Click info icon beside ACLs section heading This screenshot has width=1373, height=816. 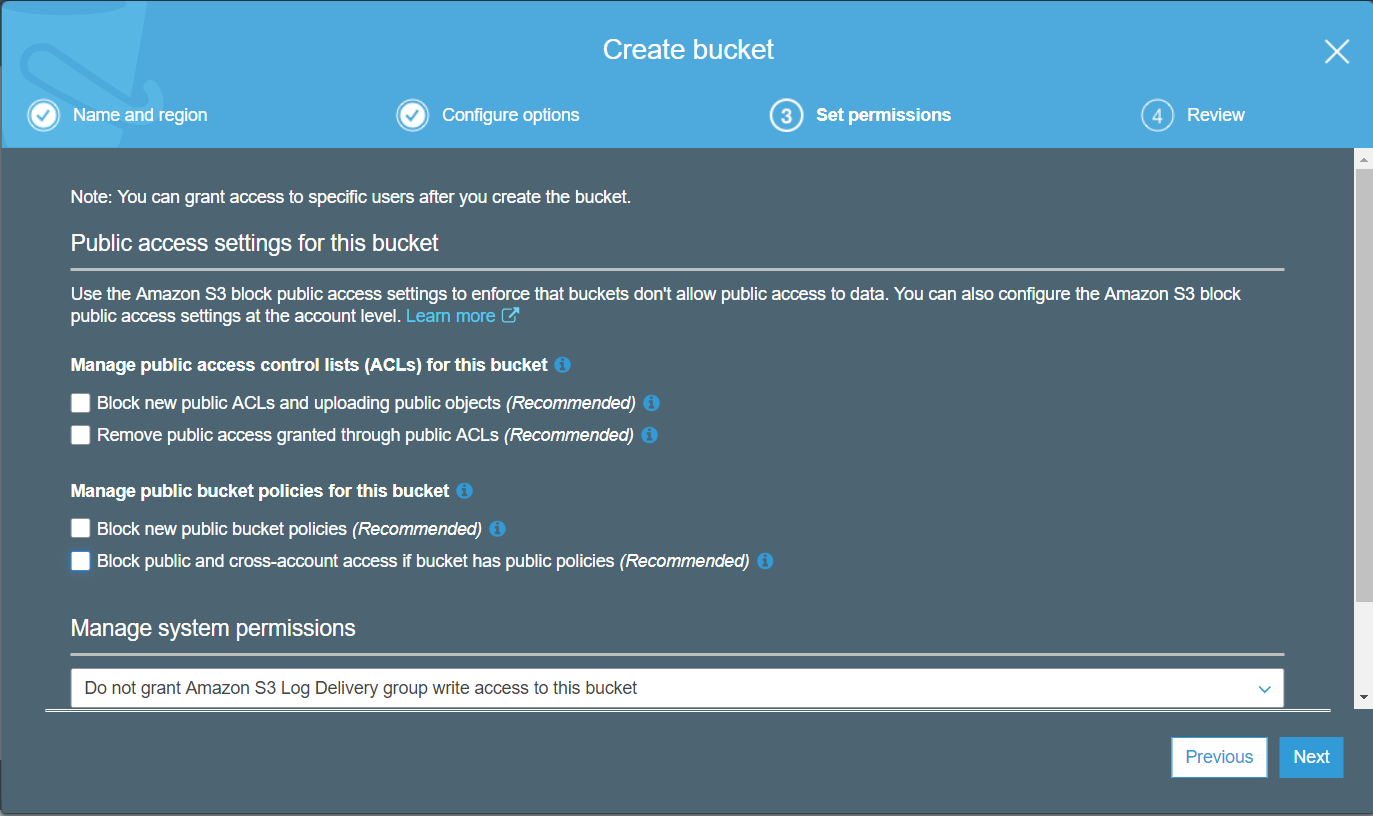(562, 365)
